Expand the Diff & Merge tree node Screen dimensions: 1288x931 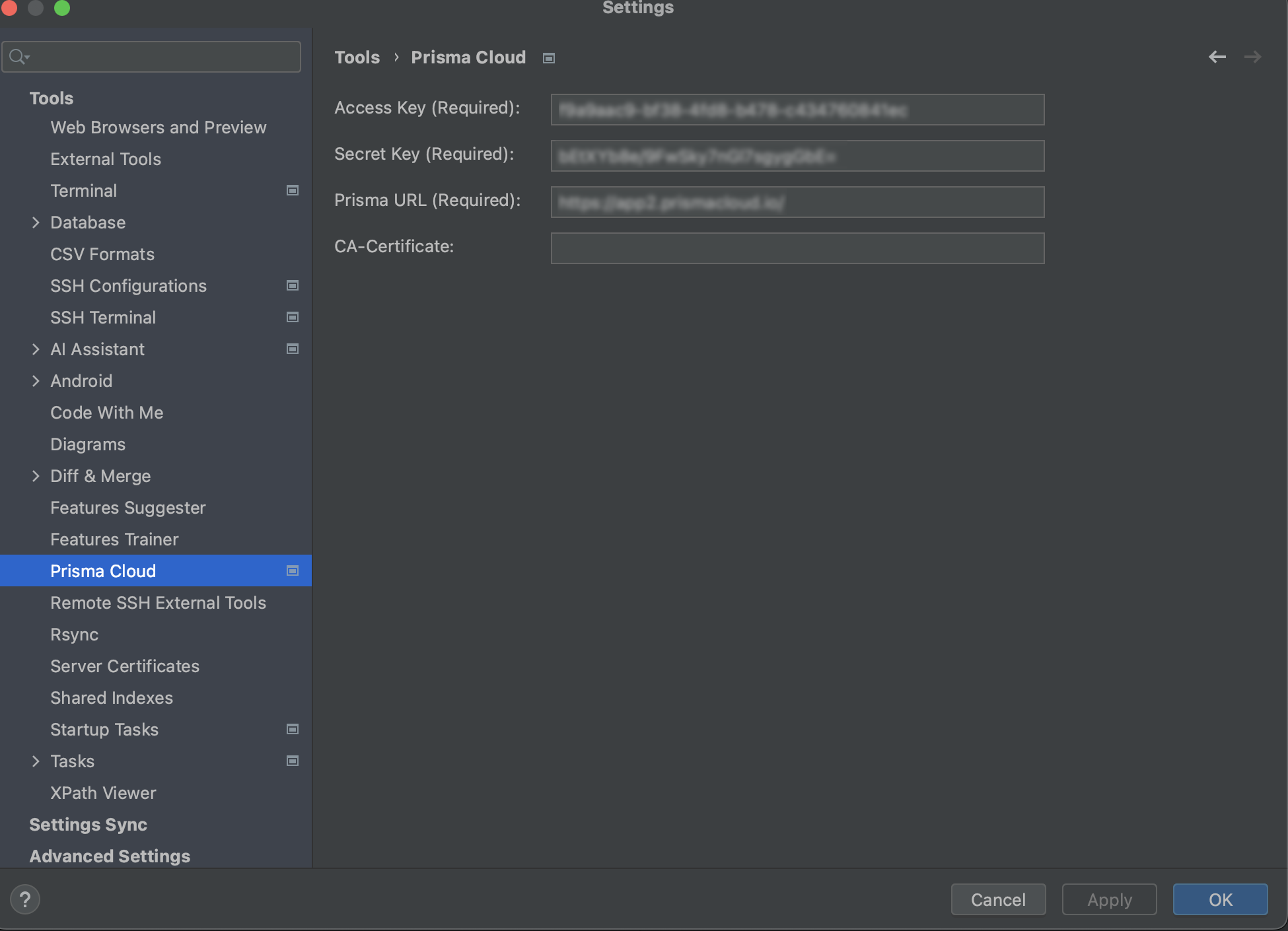click(x=36, y=476)
